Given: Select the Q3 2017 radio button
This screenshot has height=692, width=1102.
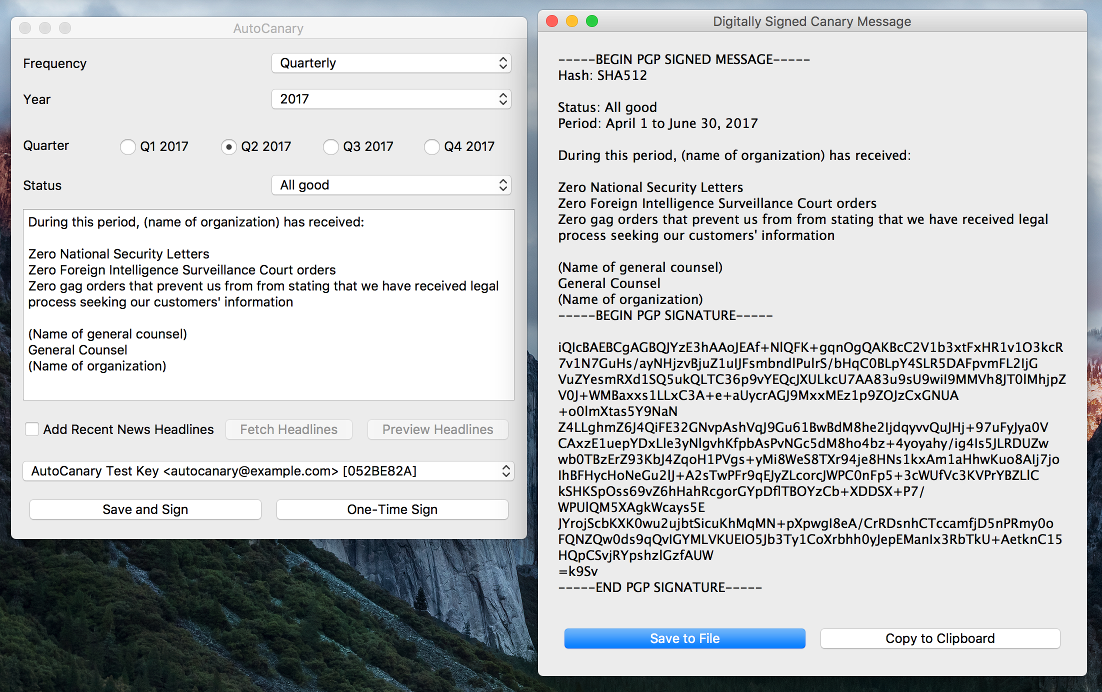Looking at the screenshot, I should pyautogui.click(x=331, y=147).
